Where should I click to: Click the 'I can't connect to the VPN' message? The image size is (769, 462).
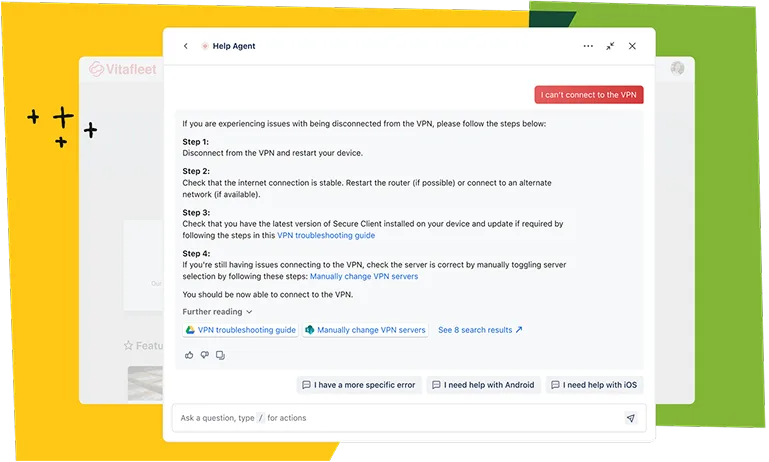[589, 95]
